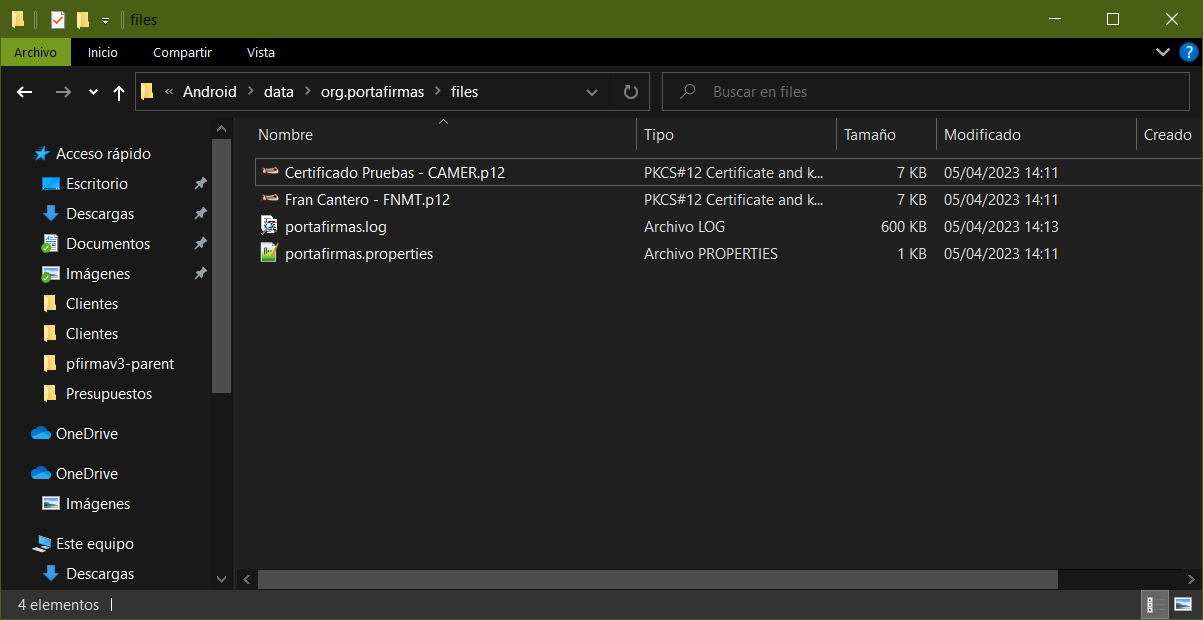
Task: Expand the address bar history dropdown
Action: [x=592, y=92]
